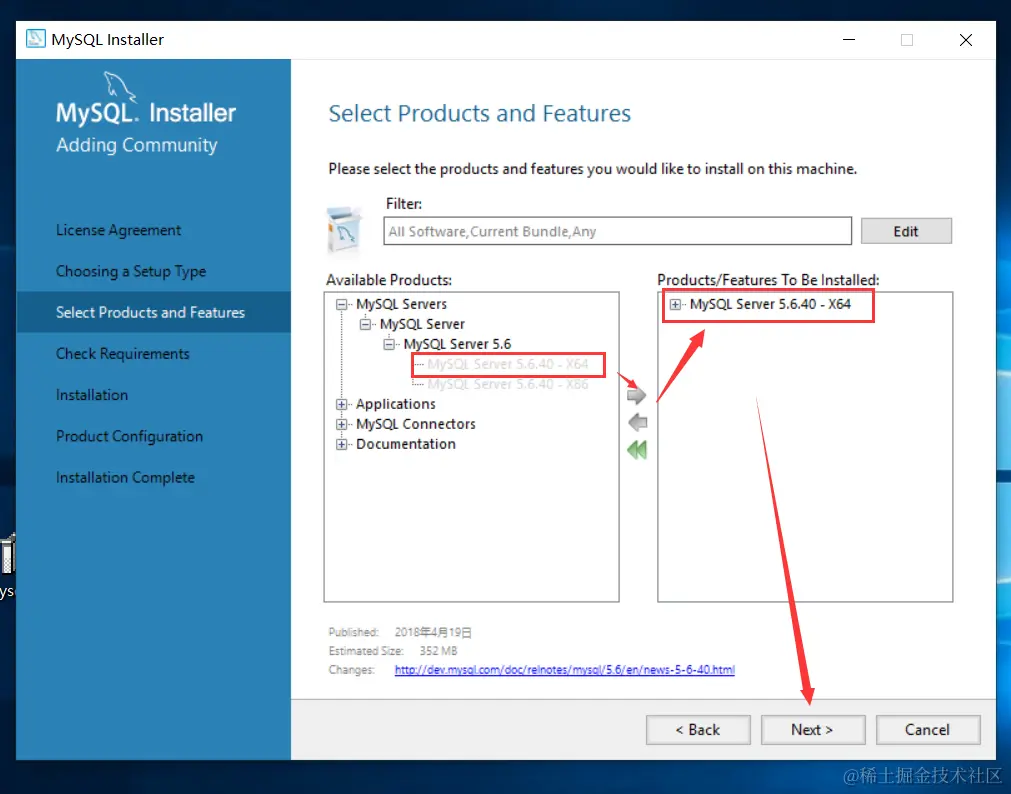Viewport: 1011px width, 794px height.
Task: Click the product box icon beside Filter
Action: click(344, 230)
